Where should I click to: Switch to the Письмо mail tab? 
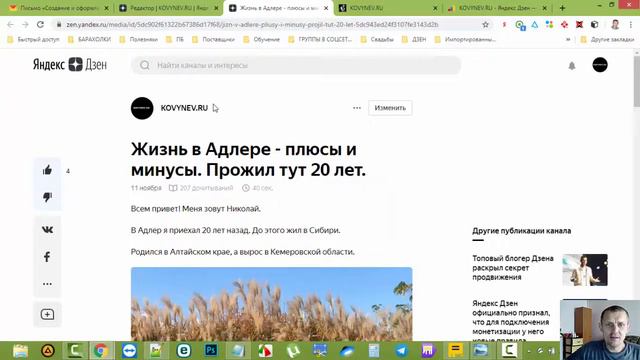click(x=59, y=8)
